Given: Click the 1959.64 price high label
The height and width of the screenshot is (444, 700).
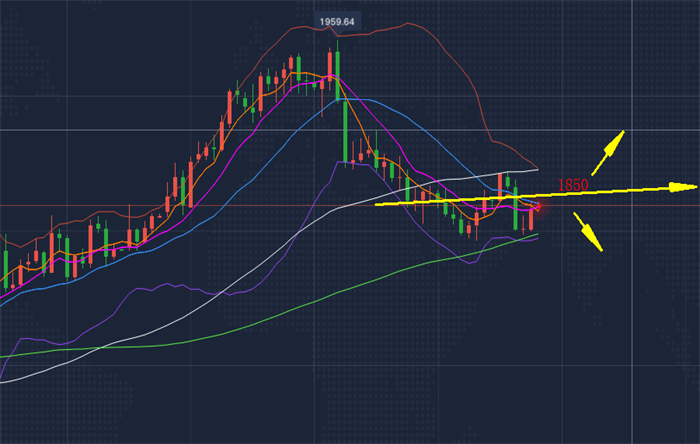Looking at the screenshot, I should 337,22.
